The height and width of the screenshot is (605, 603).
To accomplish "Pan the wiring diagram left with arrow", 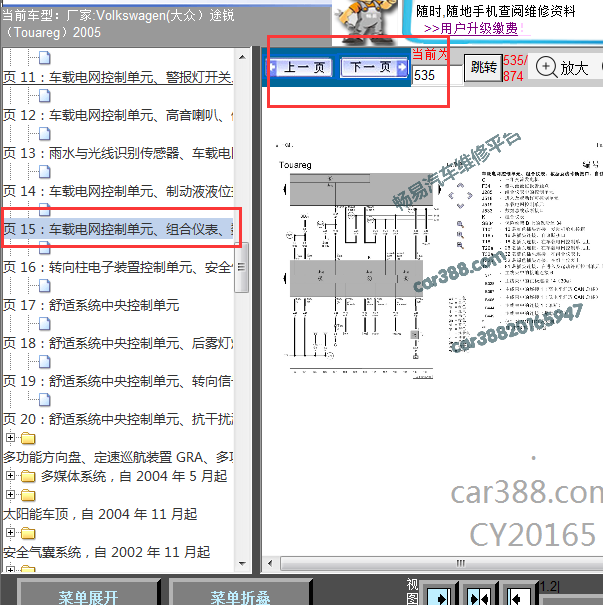I will tap(450, 195).
